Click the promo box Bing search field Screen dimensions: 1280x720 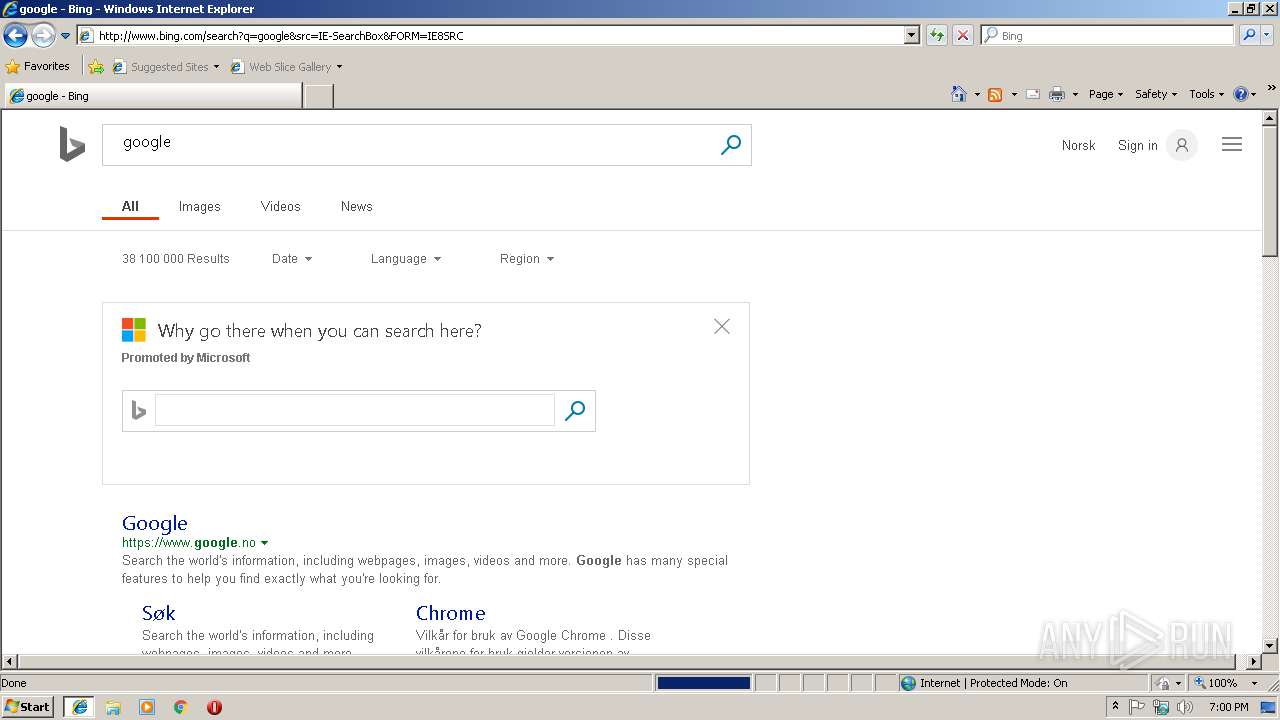coord(354,410)
